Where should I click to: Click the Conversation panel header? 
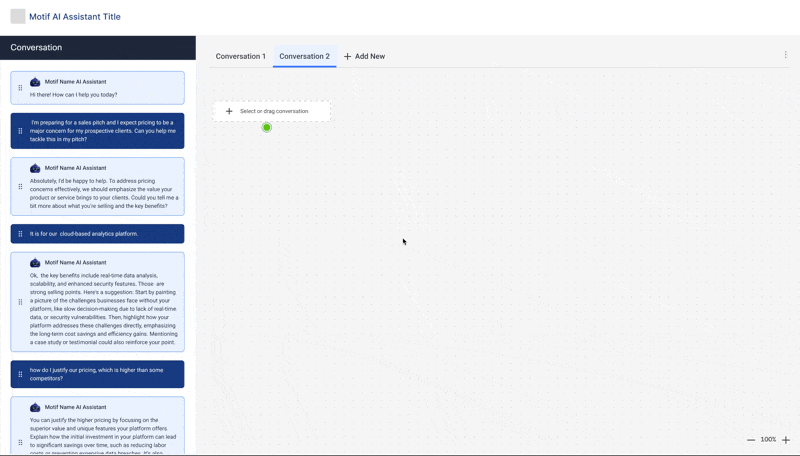[x=98, y=48]
